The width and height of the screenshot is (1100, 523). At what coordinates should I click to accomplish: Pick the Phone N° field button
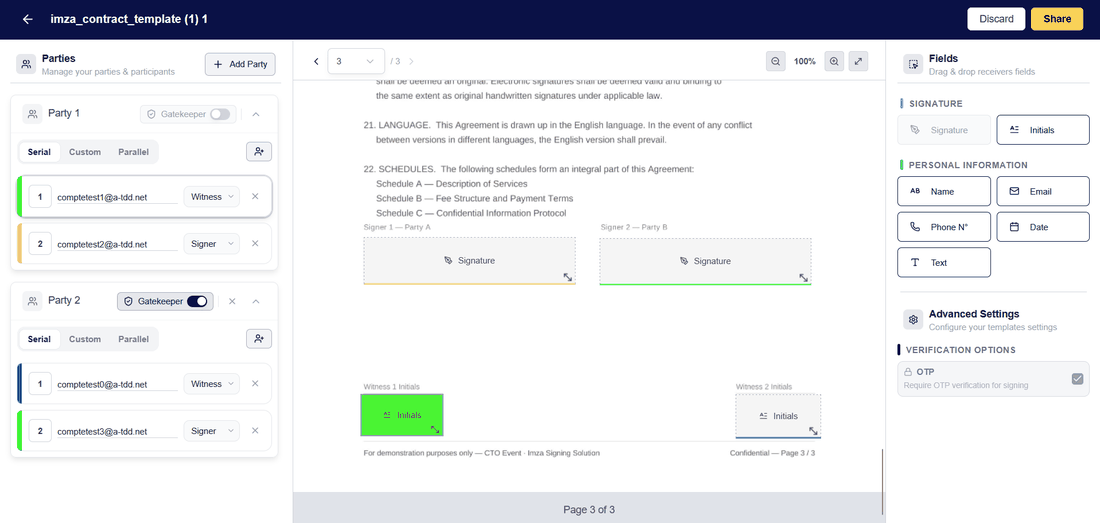pyautogui.click(x=944, y=226)
